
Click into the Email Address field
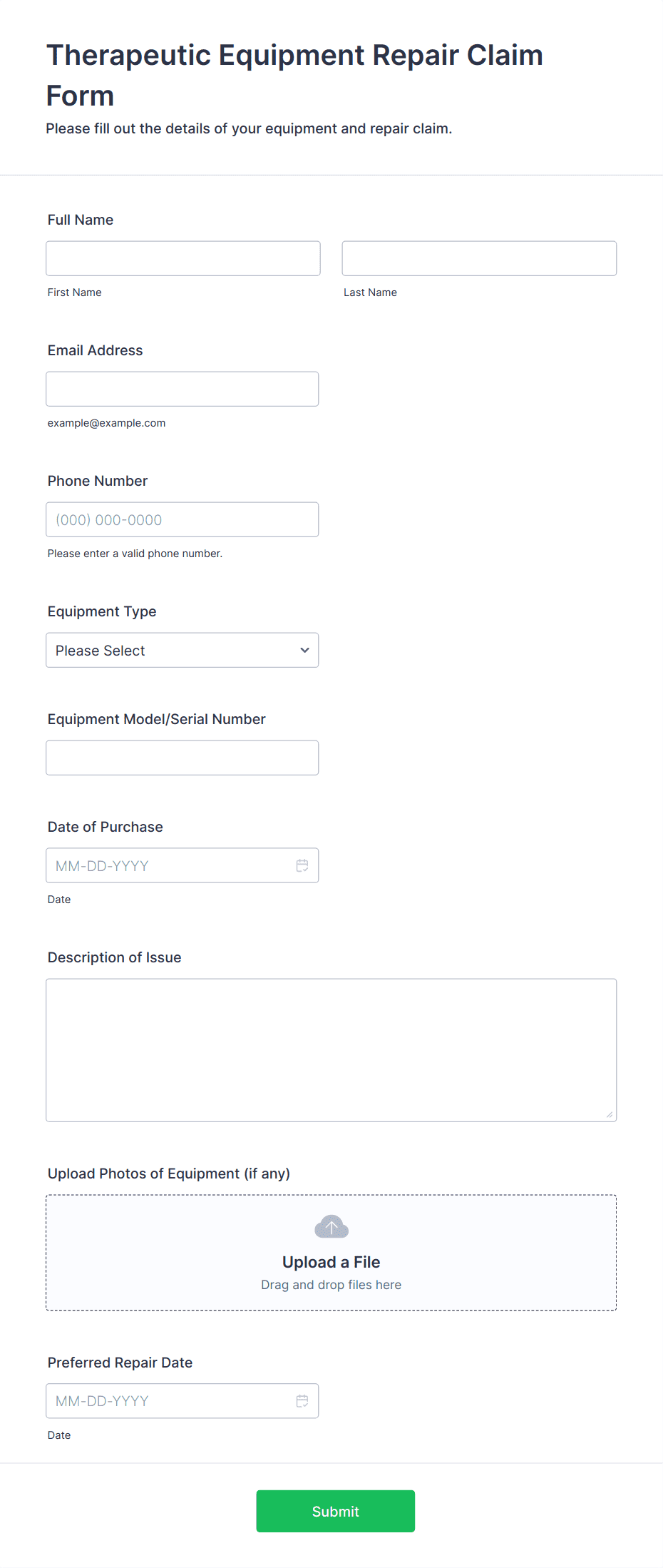183,389
